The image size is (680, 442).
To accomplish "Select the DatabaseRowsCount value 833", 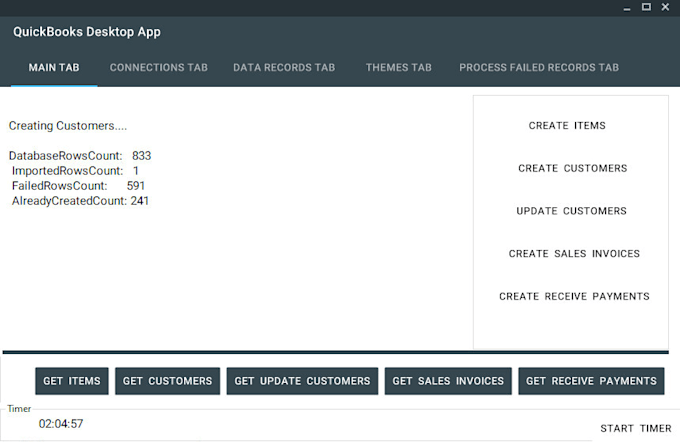I will [x=141, y=156].
